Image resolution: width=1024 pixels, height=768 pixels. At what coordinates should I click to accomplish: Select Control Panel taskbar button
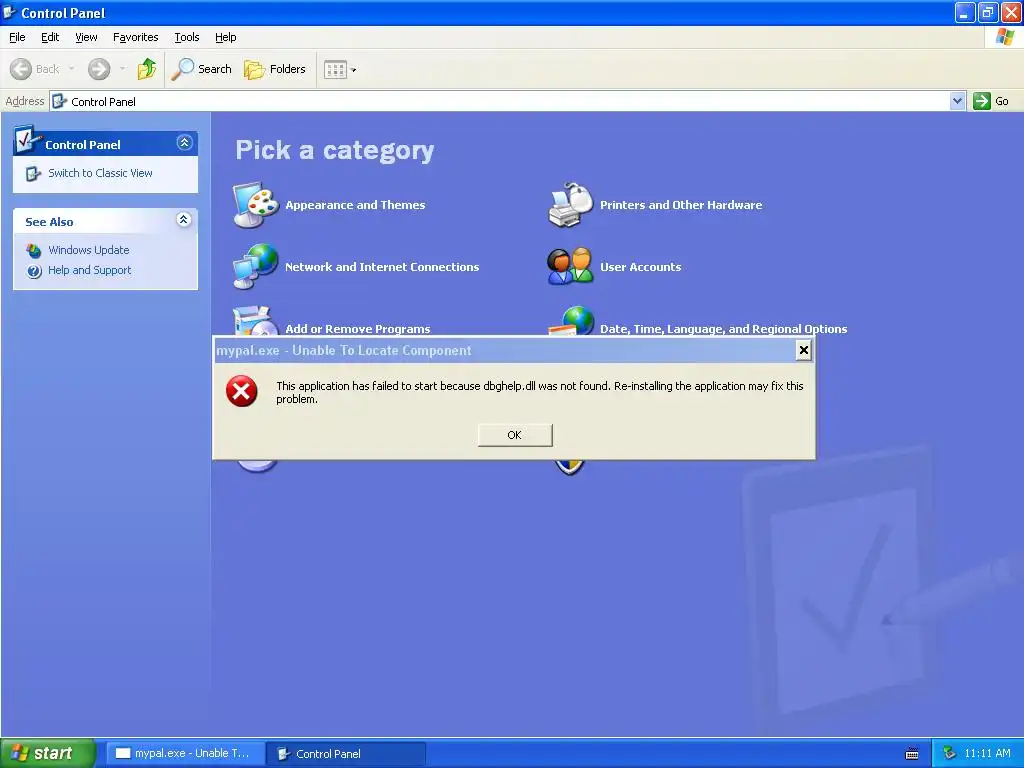(x=346, y=754)
